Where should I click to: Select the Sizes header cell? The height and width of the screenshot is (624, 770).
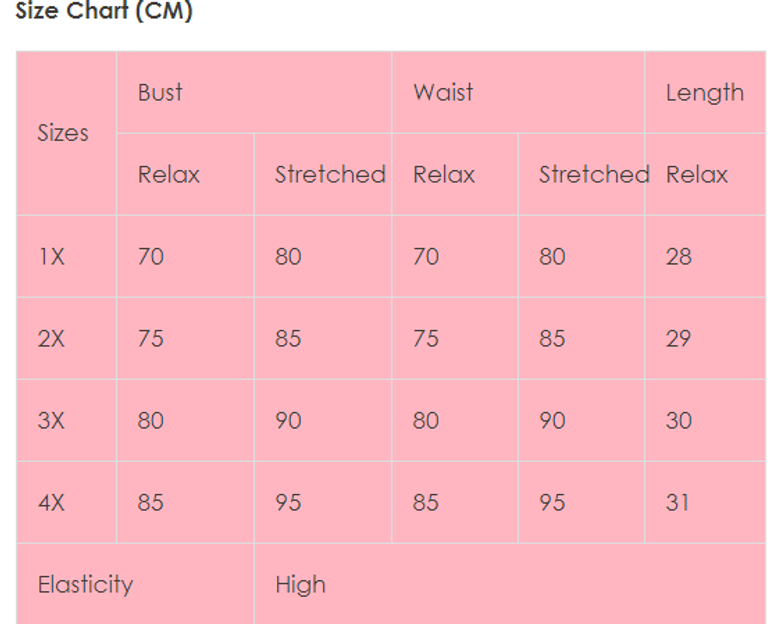pos(66,133)
